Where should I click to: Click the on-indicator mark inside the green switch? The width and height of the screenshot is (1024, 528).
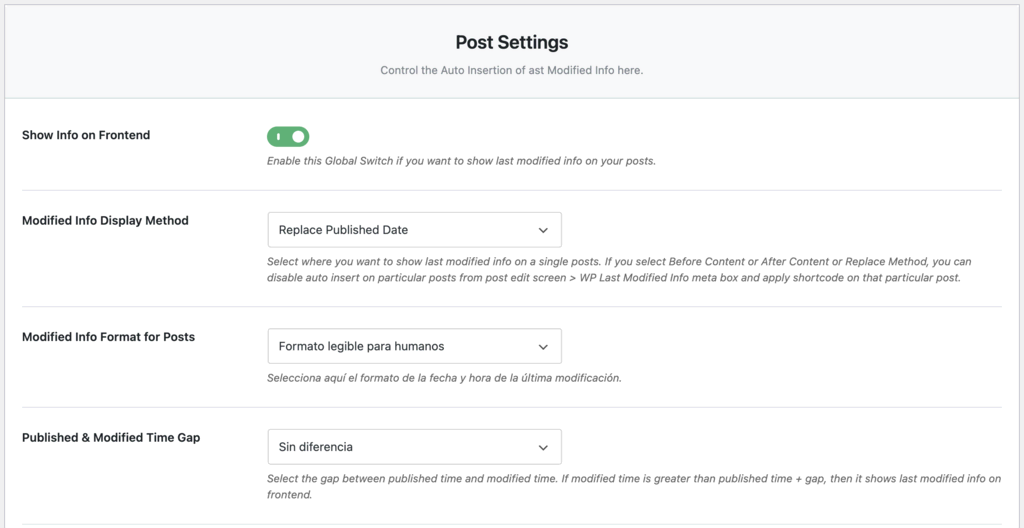point(279,136)
